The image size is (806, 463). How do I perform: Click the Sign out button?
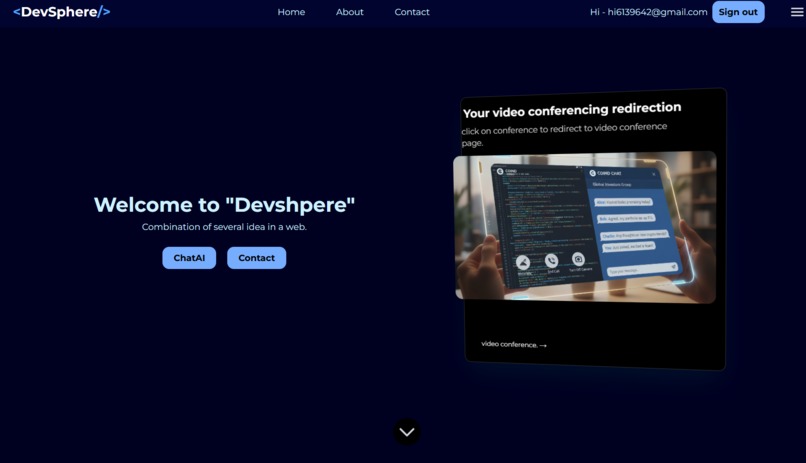[x=738, y=12]
